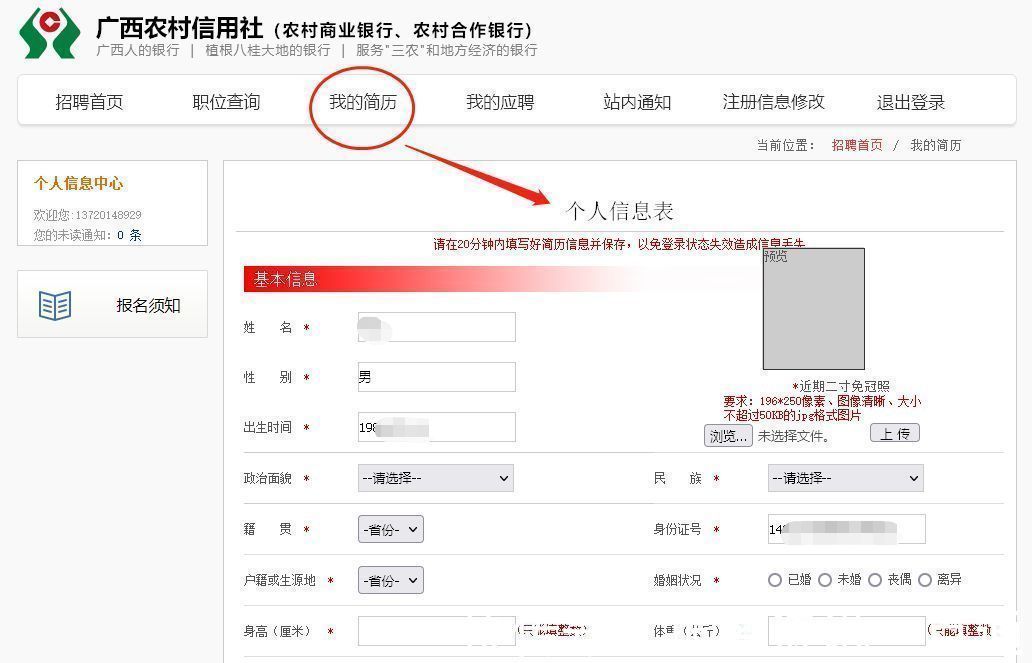Viewport: 1032px width, 663px height.
Task: Select the 离异 marital status radio
Action: click(x=925, y=580)
